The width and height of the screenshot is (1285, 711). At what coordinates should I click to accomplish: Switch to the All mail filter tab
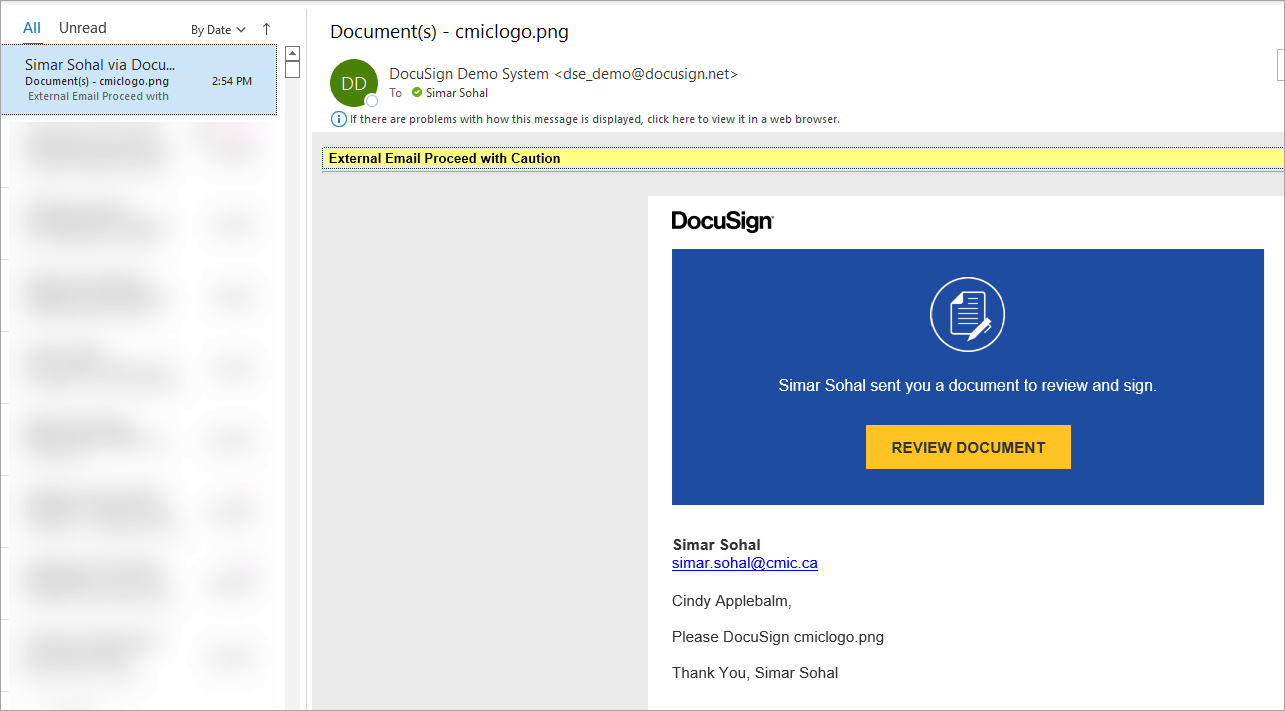pos(32,28)
